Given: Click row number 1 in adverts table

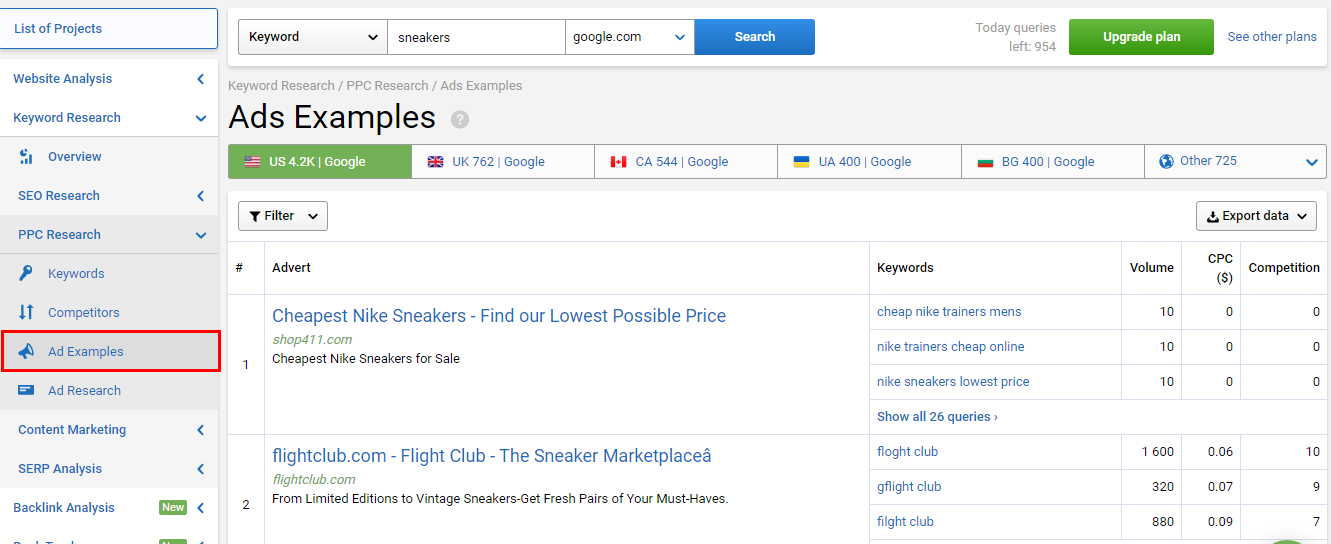Looking at the screenshot, I should click(x=246, y=365).
